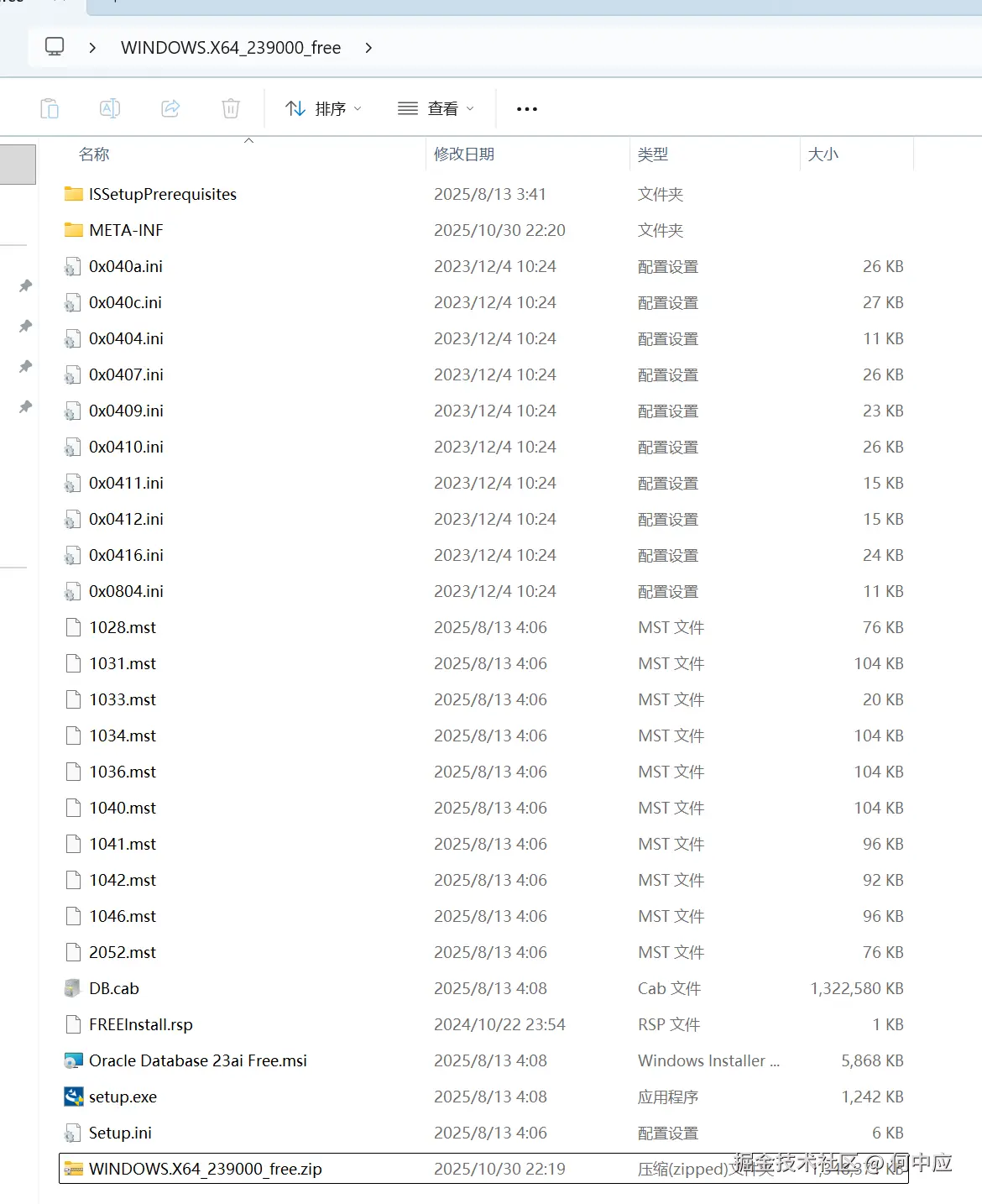Select the 0x0416.ini file icon

74,556
